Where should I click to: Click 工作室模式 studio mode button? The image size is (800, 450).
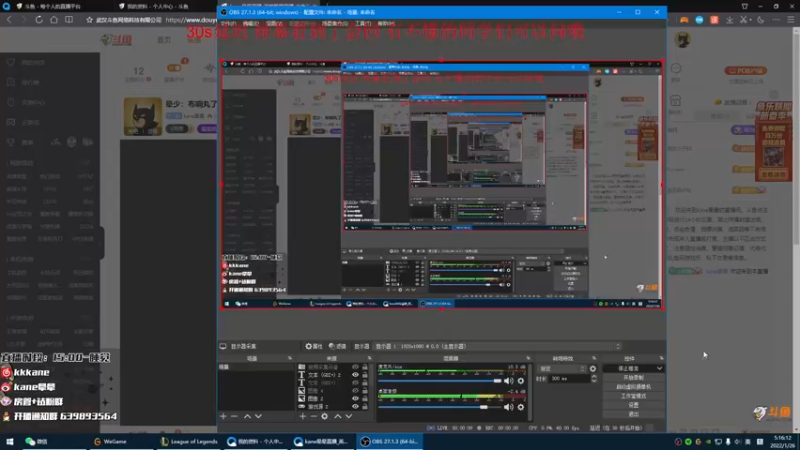(x=634, y=396)
